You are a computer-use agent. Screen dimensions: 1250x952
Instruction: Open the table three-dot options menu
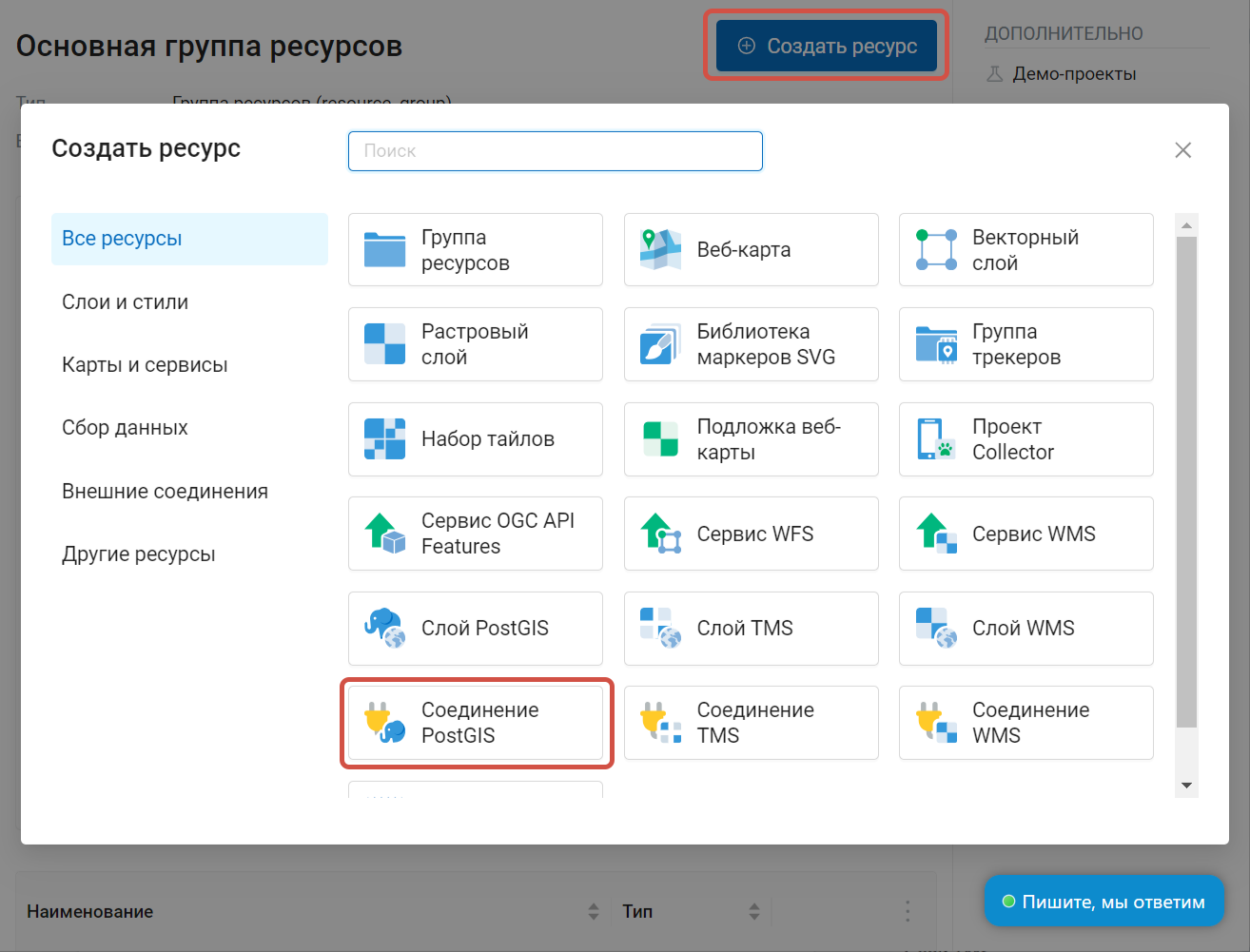[x=908, y=911]
